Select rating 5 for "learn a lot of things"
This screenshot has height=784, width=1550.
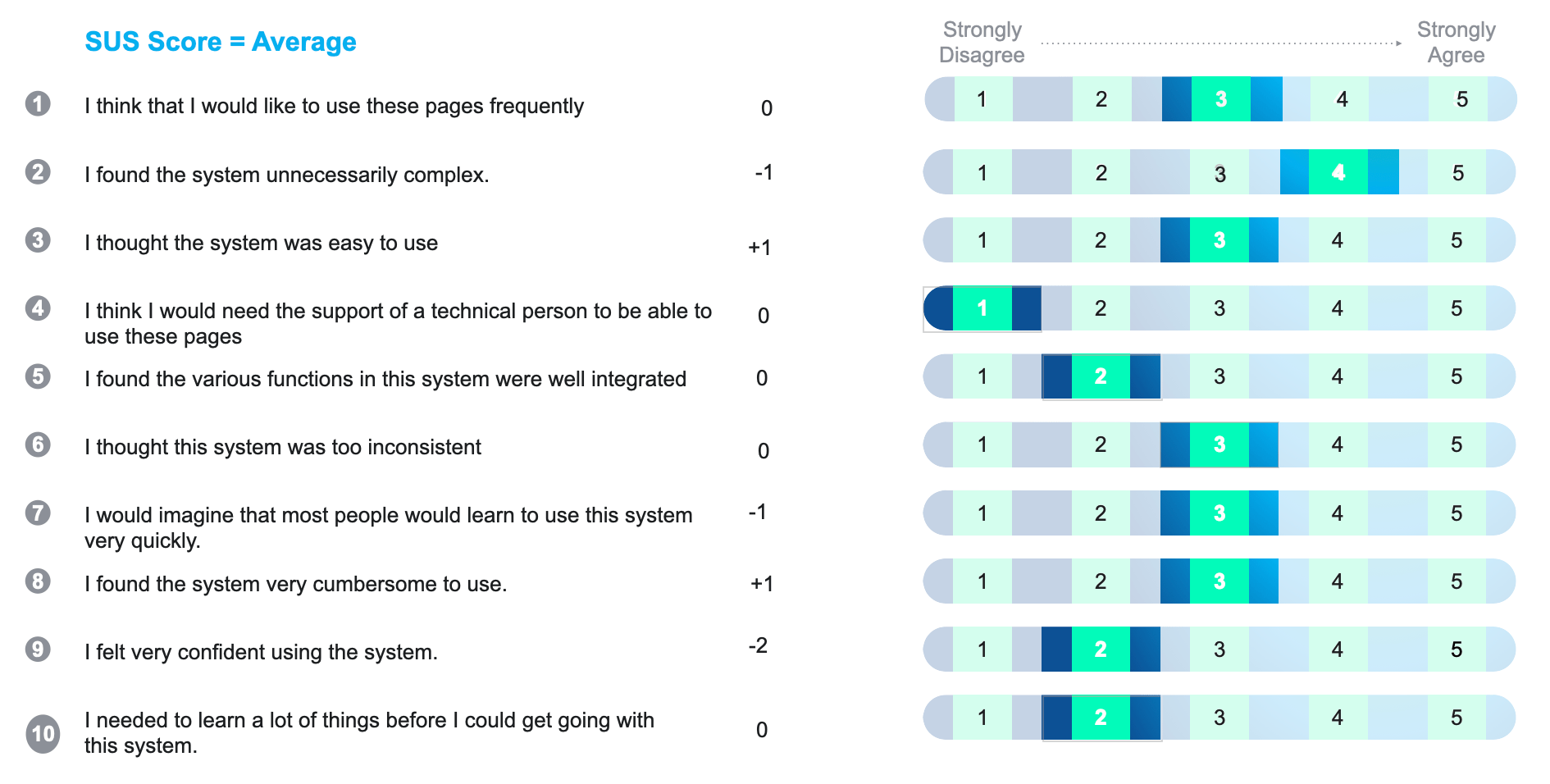point(1456,718)
